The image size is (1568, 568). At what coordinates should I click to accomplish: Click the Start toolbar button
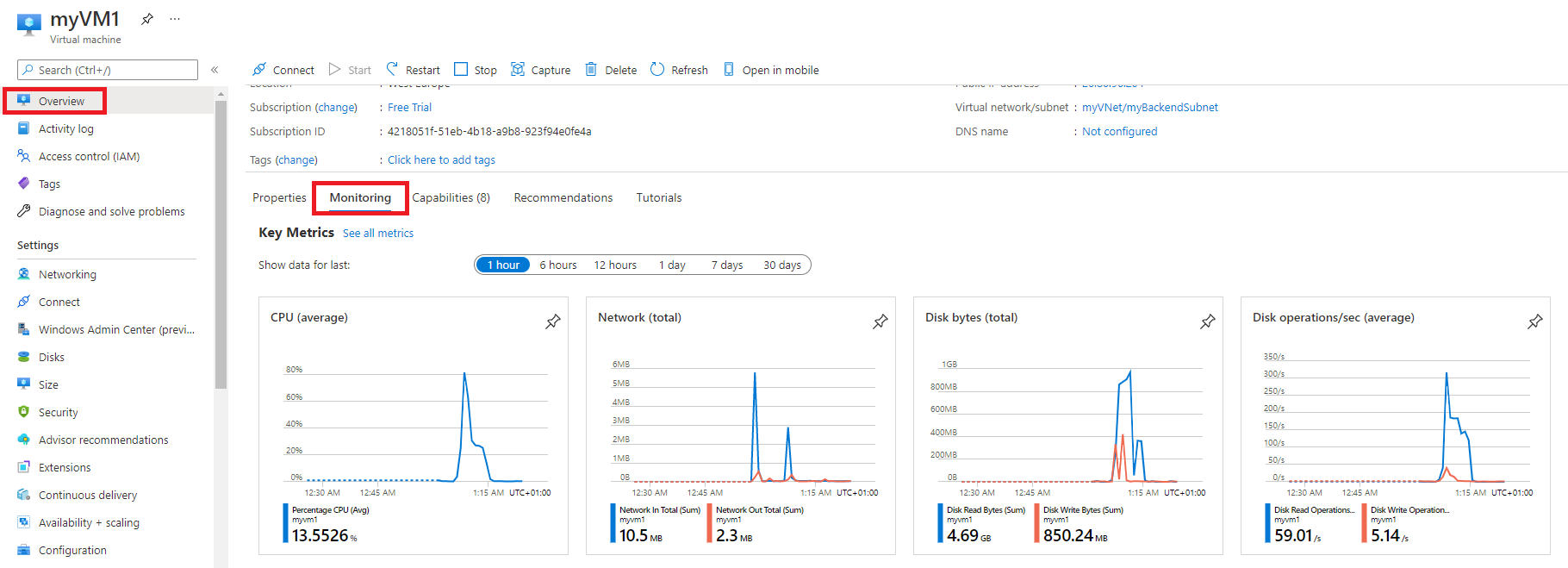(x=350, y=70)
